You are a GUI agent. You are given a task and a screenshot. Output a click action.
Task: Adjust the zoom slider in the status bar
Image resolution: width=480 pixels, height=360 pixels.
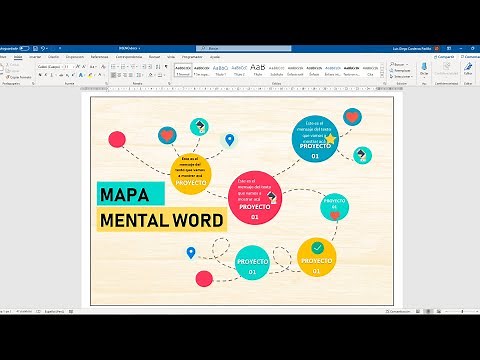click(x=462, y=311)
